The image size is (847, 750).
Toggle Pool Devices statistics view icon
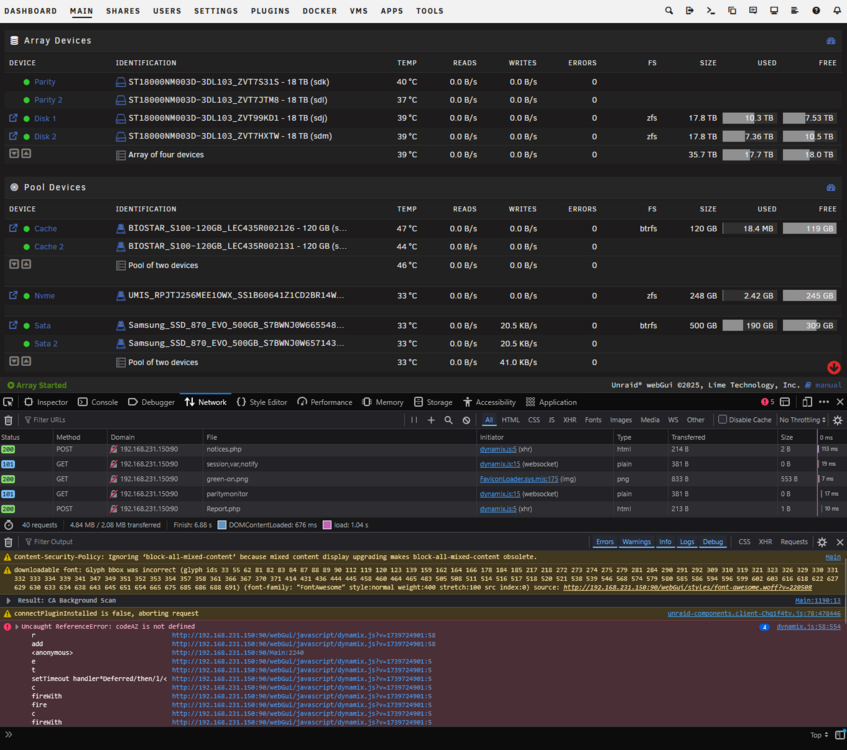tap(831, 187)
